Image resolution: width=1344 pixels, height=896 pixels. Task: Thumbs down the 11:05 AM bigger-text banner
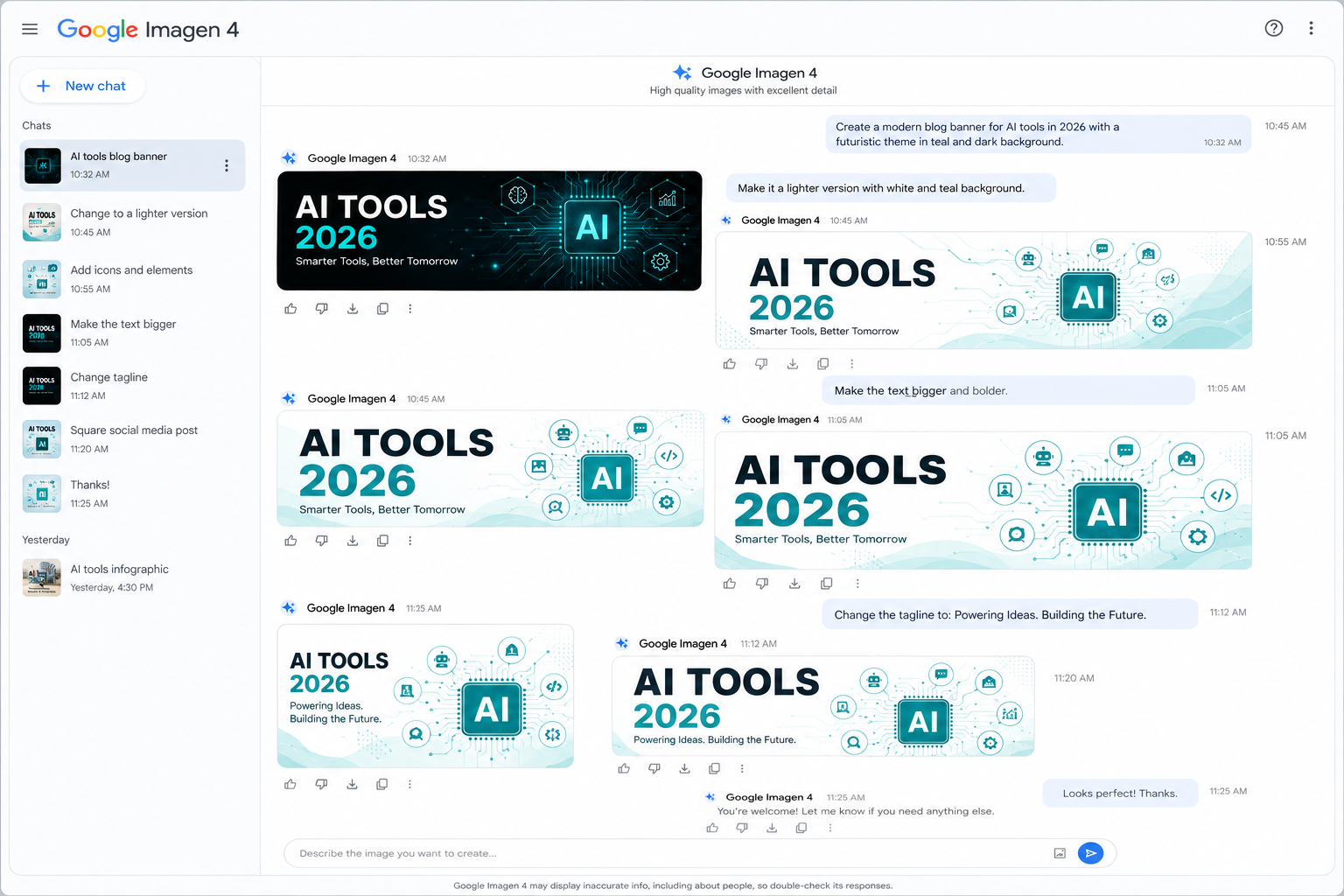(762, 584)
